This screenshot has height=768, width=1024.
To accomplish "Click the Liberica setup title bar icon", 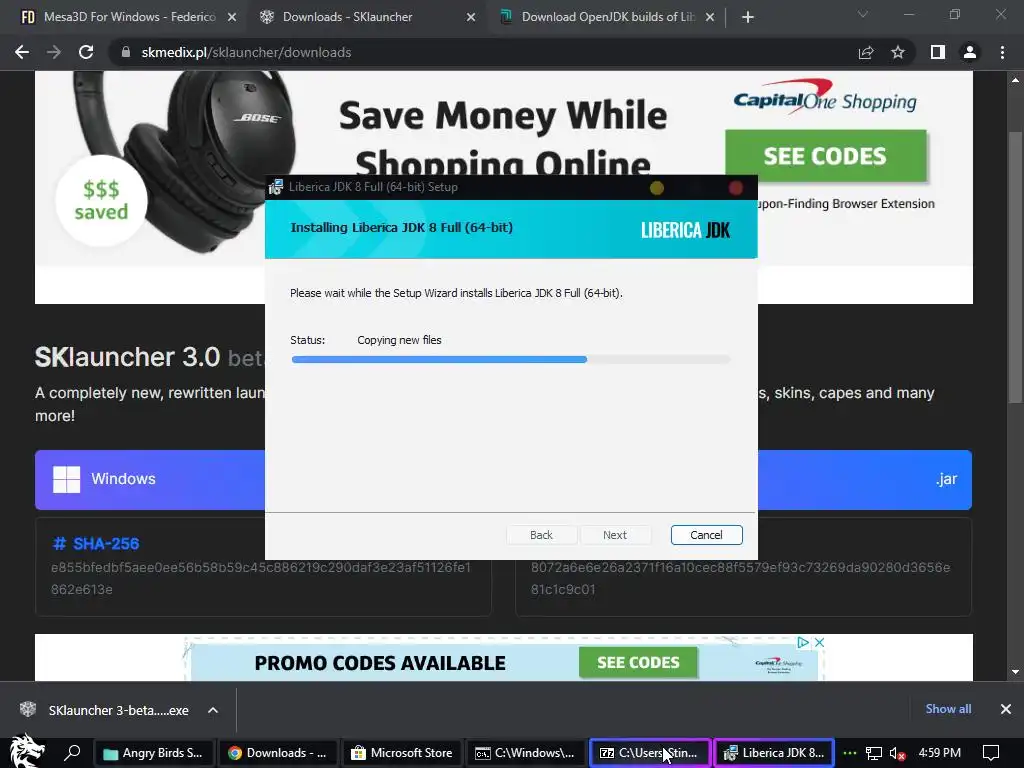I will pyautogui.click(x=276, y=187).
